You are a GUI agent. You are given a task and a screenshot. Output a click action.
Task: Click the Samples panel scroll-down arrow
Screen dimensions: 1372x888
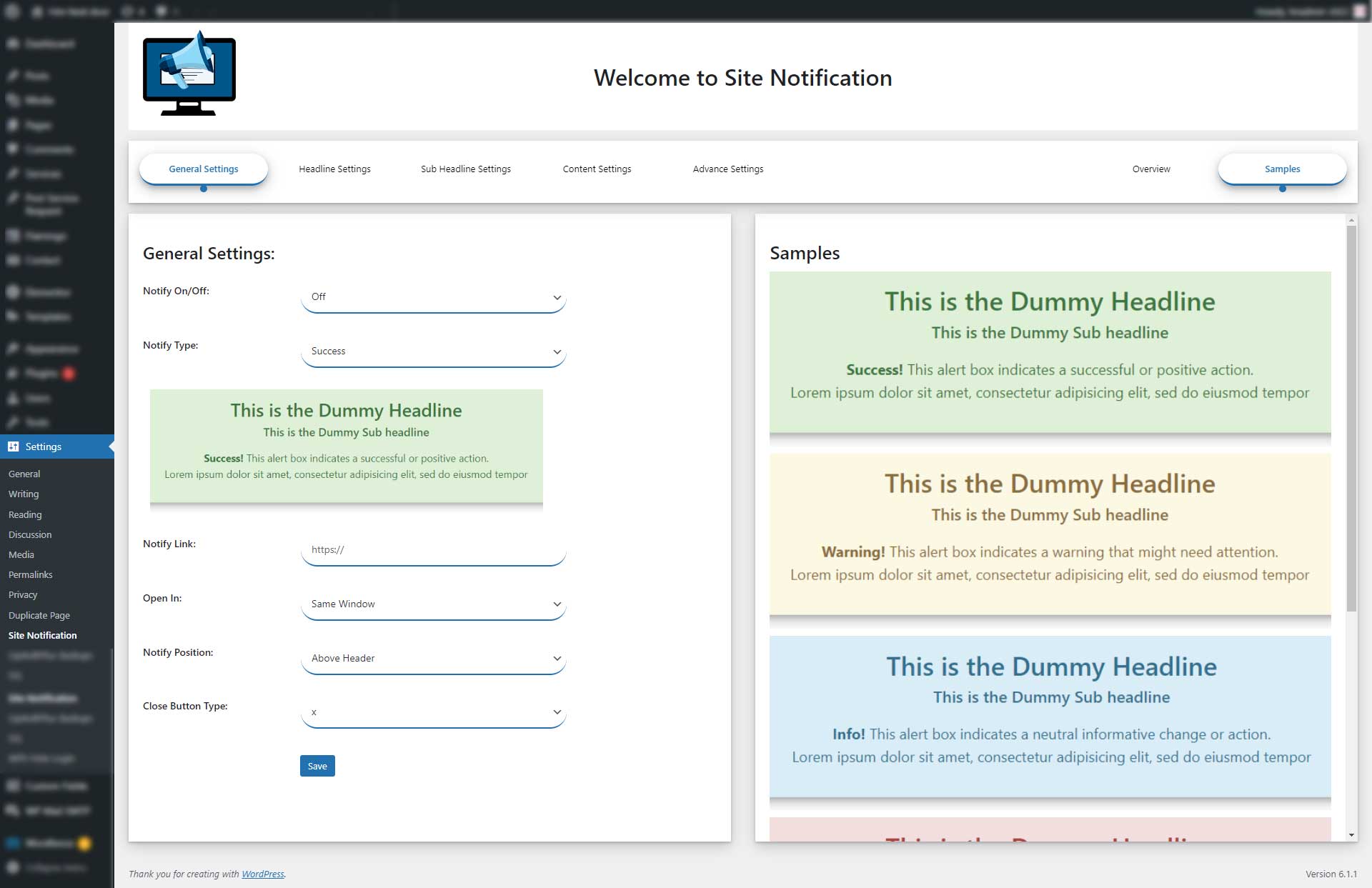tap(1351, 834)
